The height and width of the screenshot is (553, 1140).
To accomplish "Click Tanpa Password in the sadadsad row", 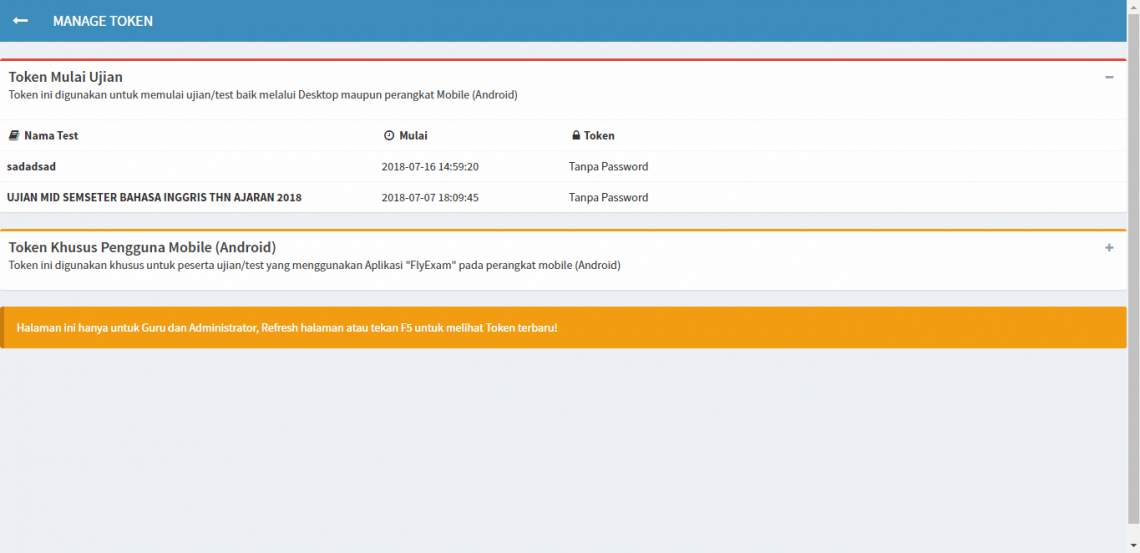I will 608,167.
